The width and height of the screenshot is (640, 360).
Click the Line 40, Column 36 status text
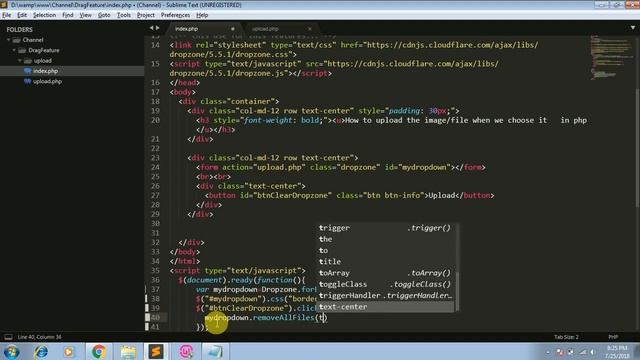click(39, 337)
